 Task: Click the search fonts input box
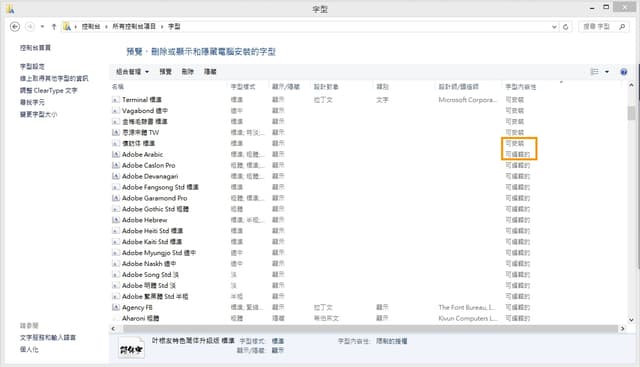597,27
